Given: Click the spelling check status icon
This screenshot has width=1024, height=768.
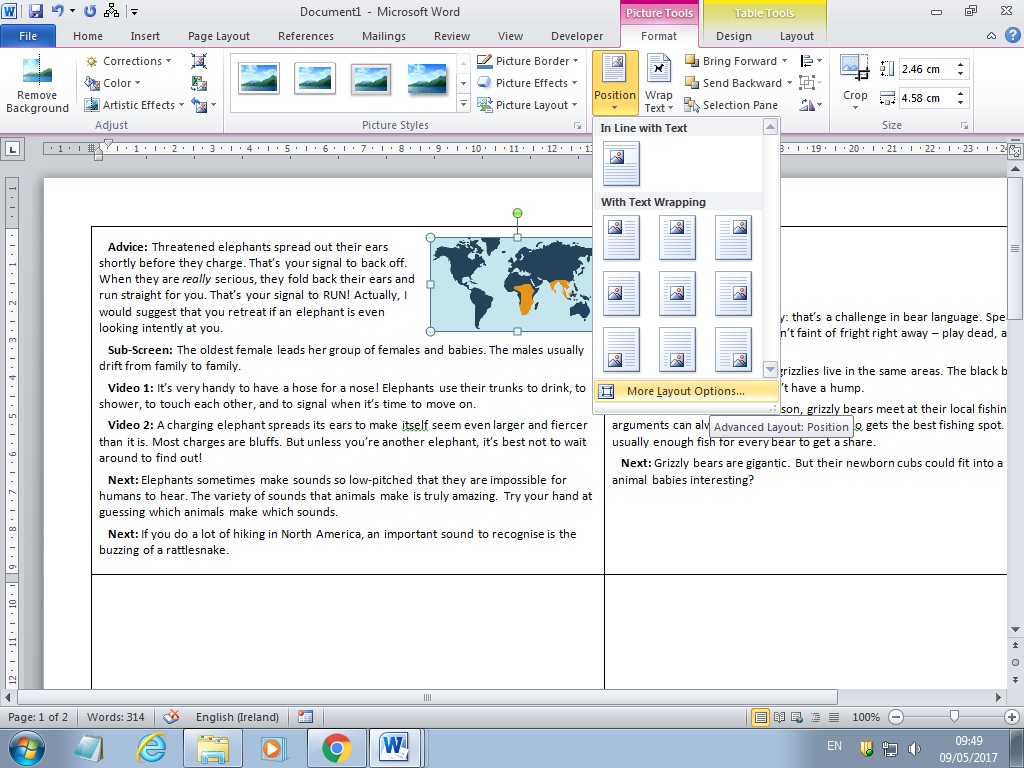Looking at the screenshot, I should pos(171,717).
